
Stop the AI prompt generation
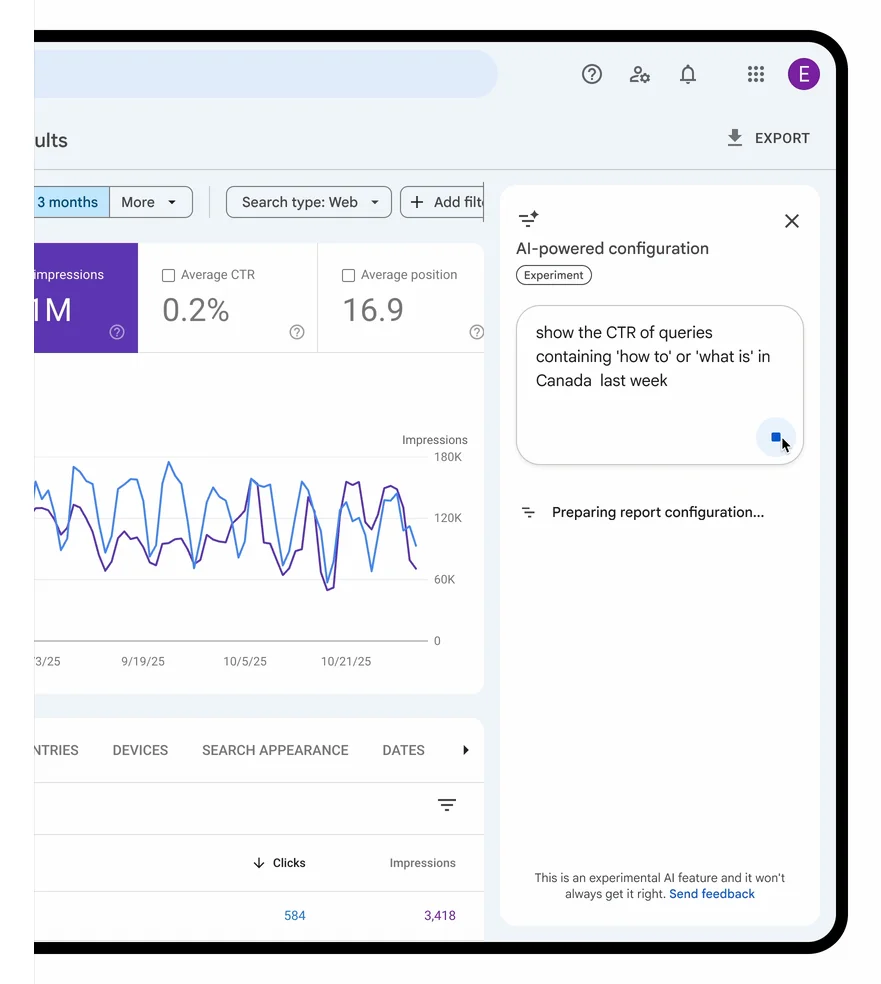(776, 438)
